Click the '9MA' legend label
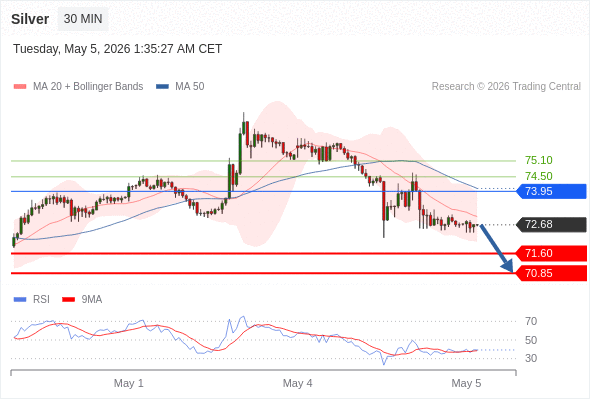Image resolution: width=590 pixels, height=400 pixels. (92, 300)
